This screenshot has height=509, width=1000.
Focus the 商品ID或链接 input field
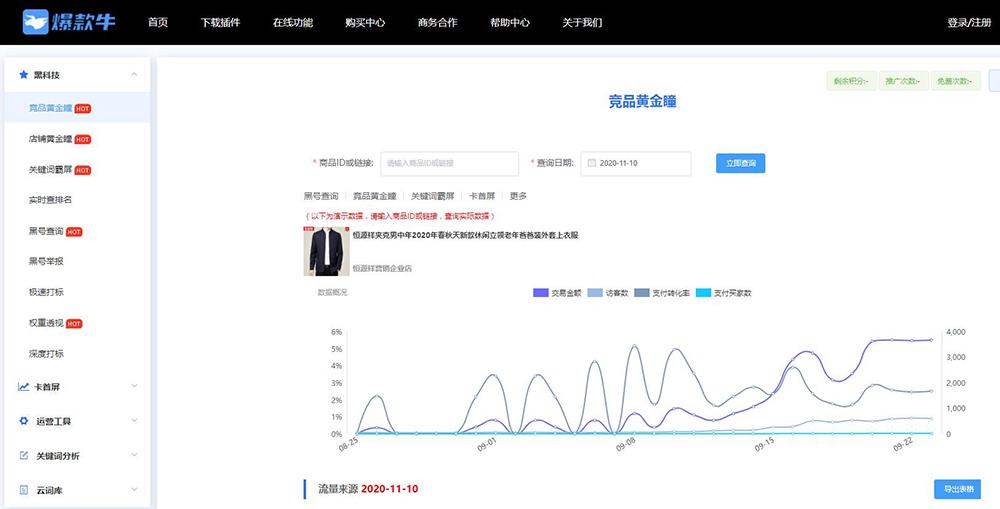click(x=449, y=163)
